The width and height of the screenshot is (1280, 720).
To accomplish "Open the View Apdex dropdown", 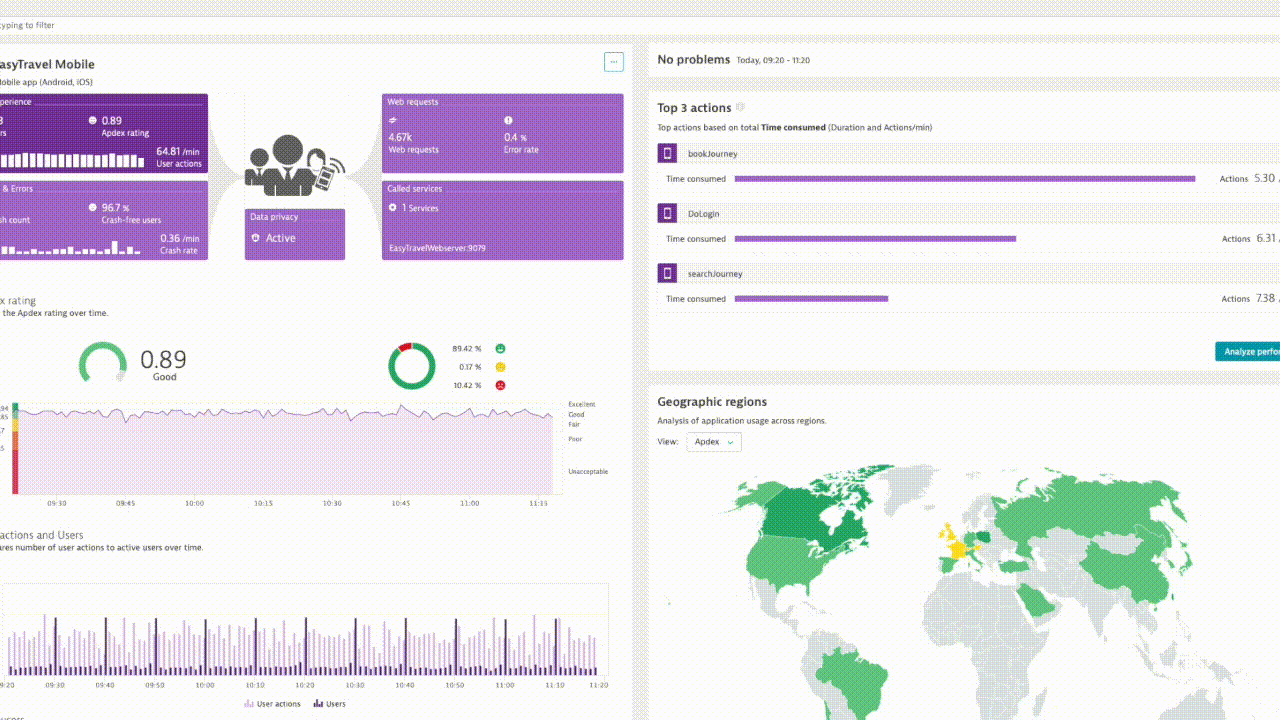I will (x=713, y=441).
